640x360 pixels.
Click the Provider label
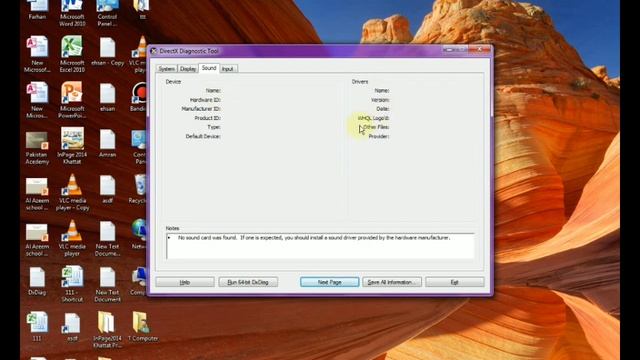pos(379,136)
